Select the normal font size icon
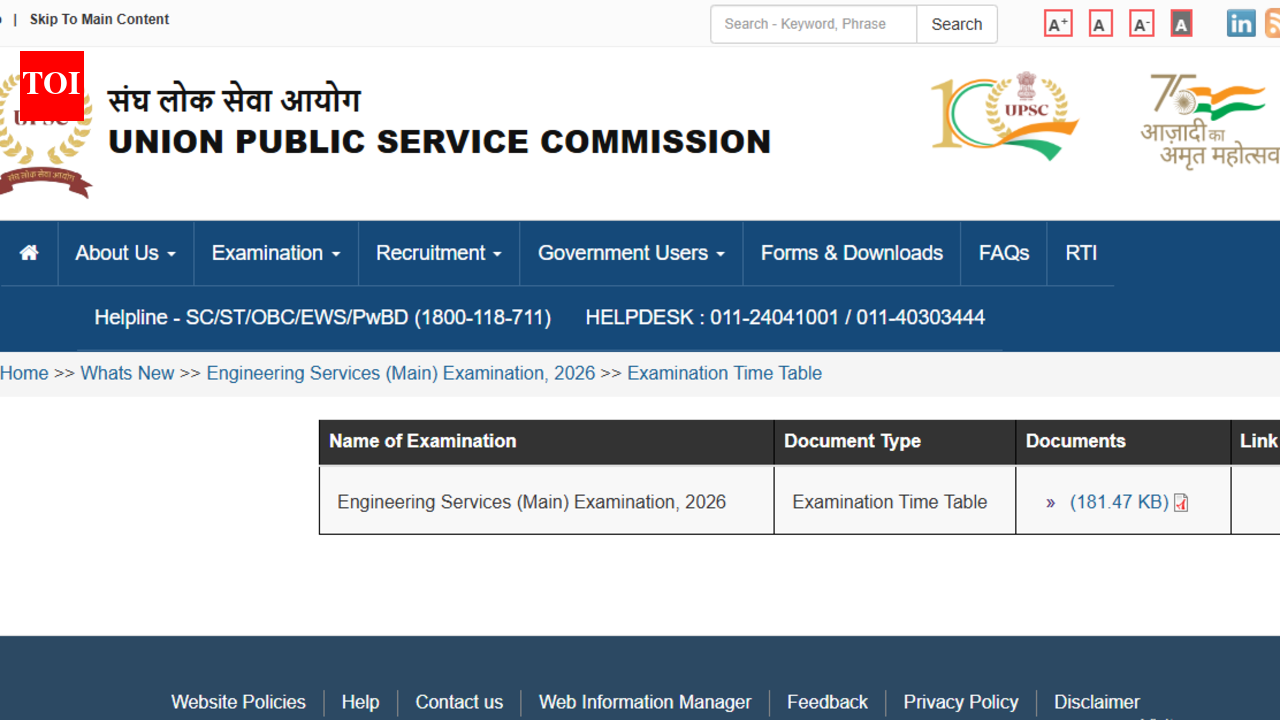The width and height of the screenshot is (1280, 720). [x=1100, y=23]
